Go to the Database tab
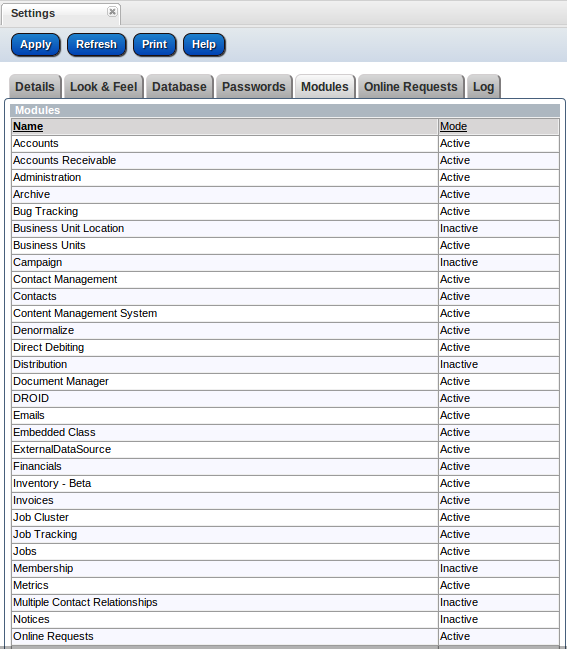 [179, 87]
